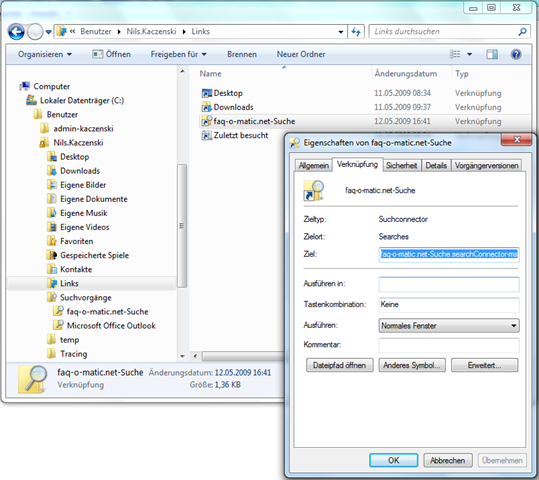The image size is (539, 480).
Task: Switch to the Verknüpfung tab
Action: click(x=358, y=164)
